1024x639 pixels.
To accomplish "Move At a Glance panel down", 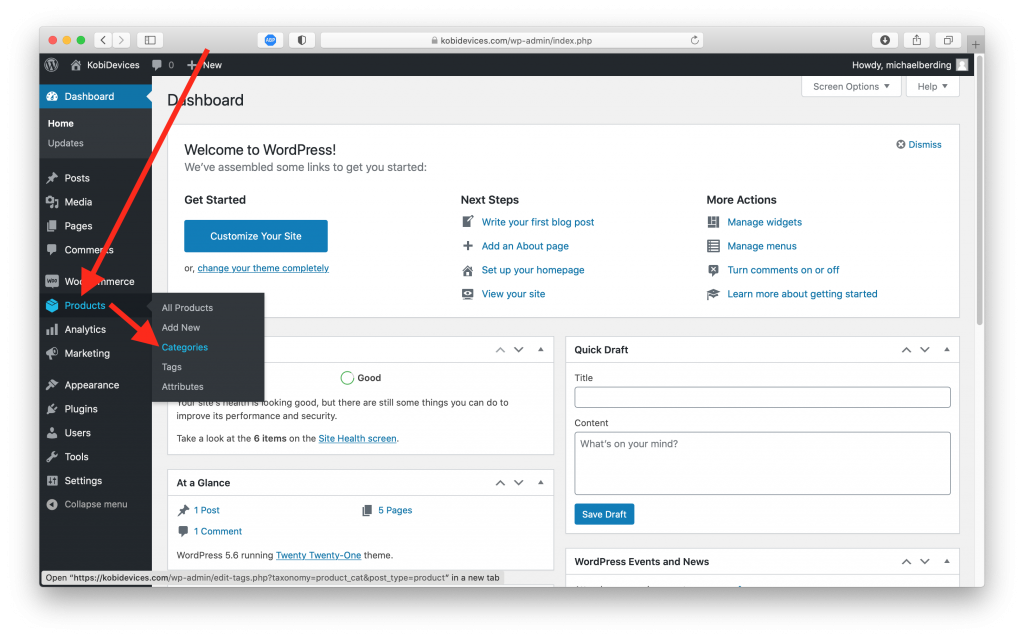I will [x=519, y=483].
